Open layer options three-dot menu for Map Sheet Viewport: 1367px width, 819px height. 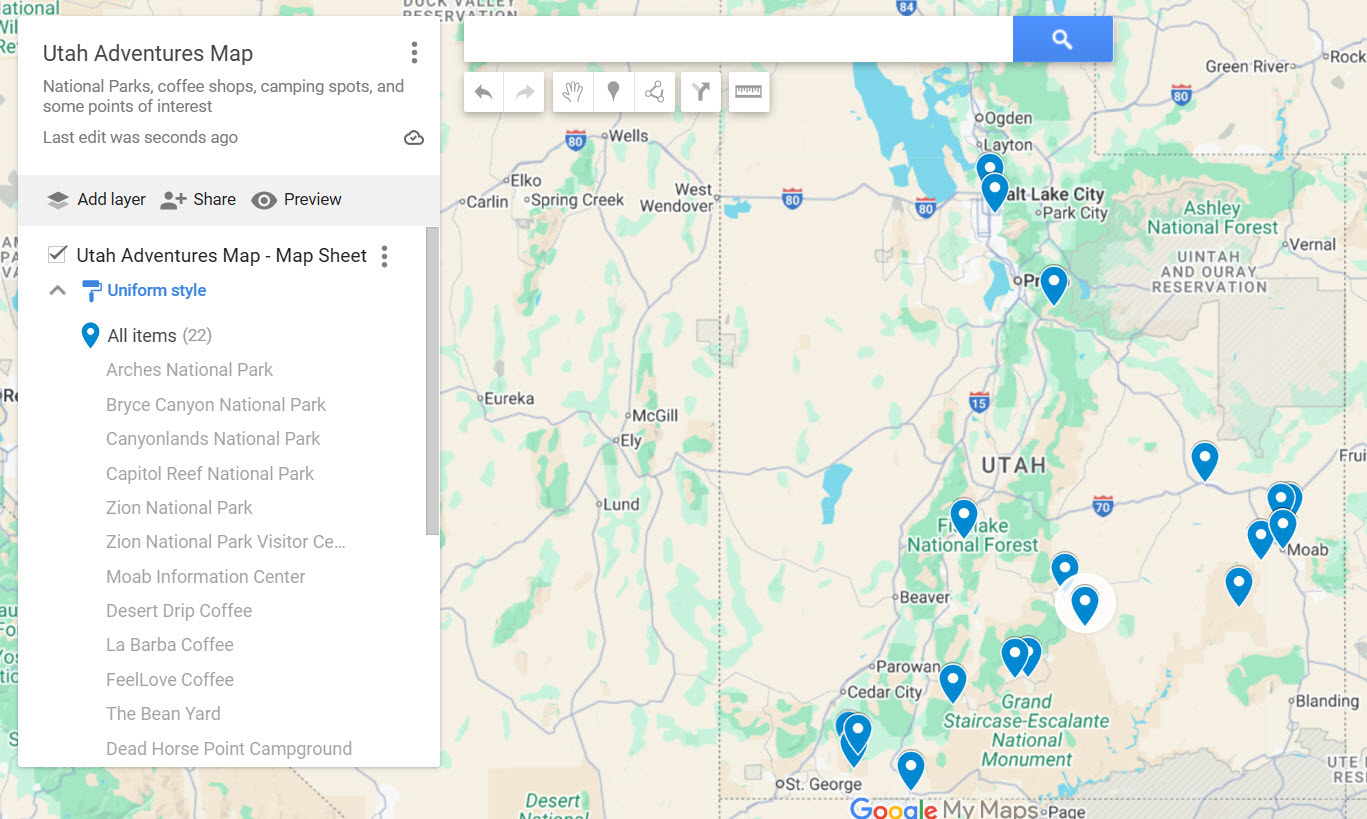point(384,256)
